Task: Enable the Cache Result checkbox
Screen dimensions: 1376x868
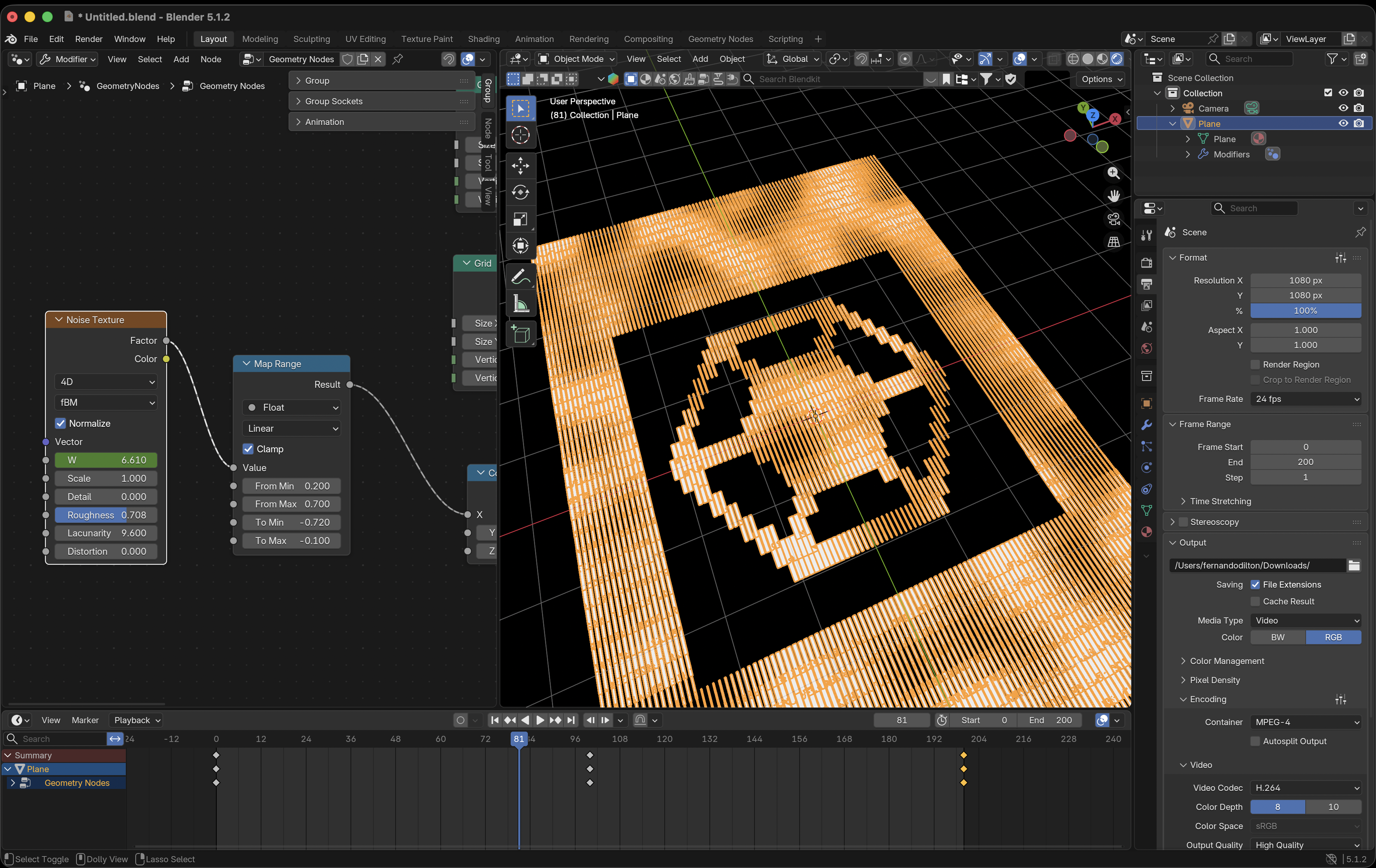Action: pos(1256,601)
